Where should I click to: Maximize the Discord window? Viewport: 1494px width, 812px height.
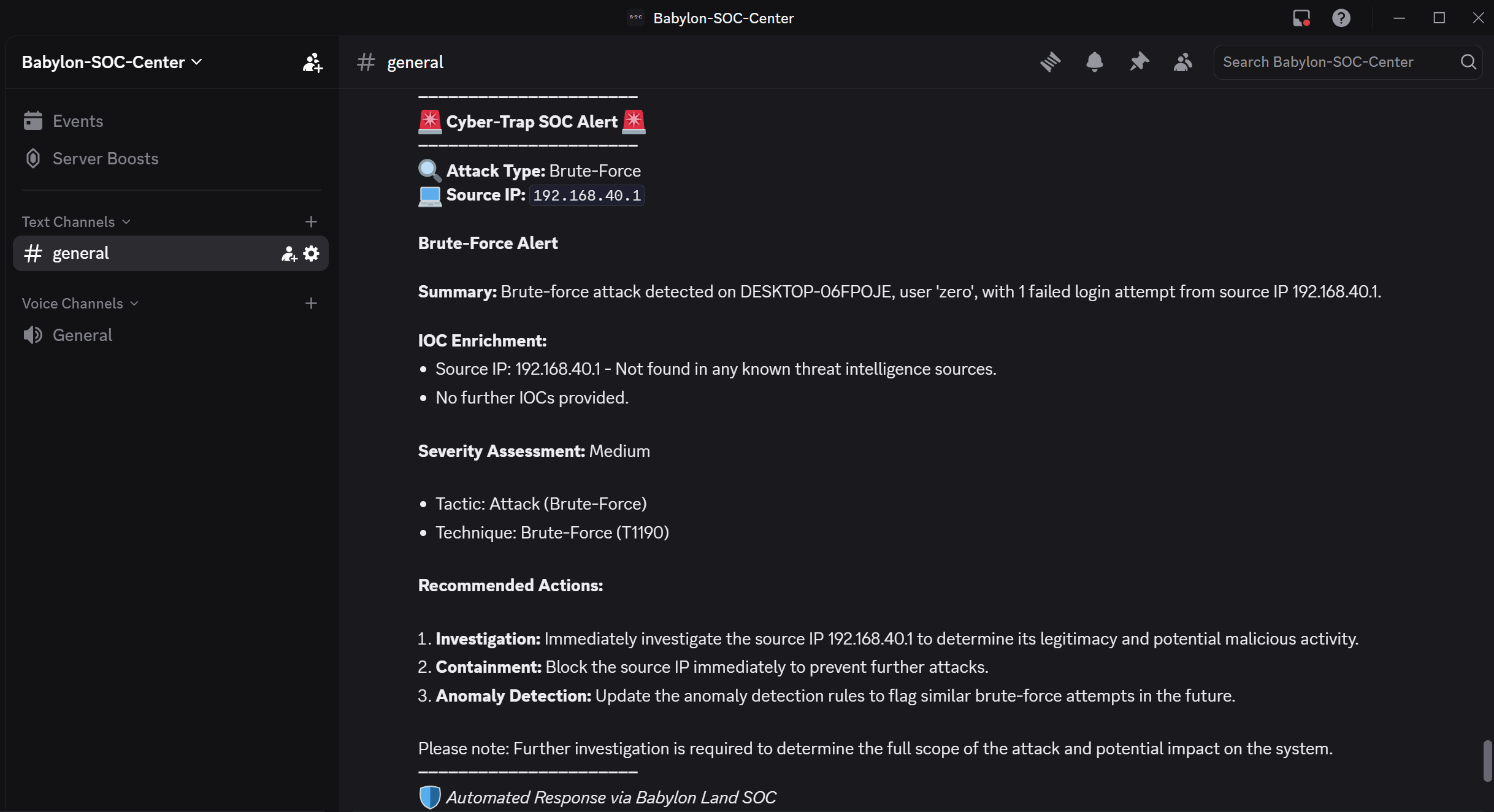[1439, 18]
